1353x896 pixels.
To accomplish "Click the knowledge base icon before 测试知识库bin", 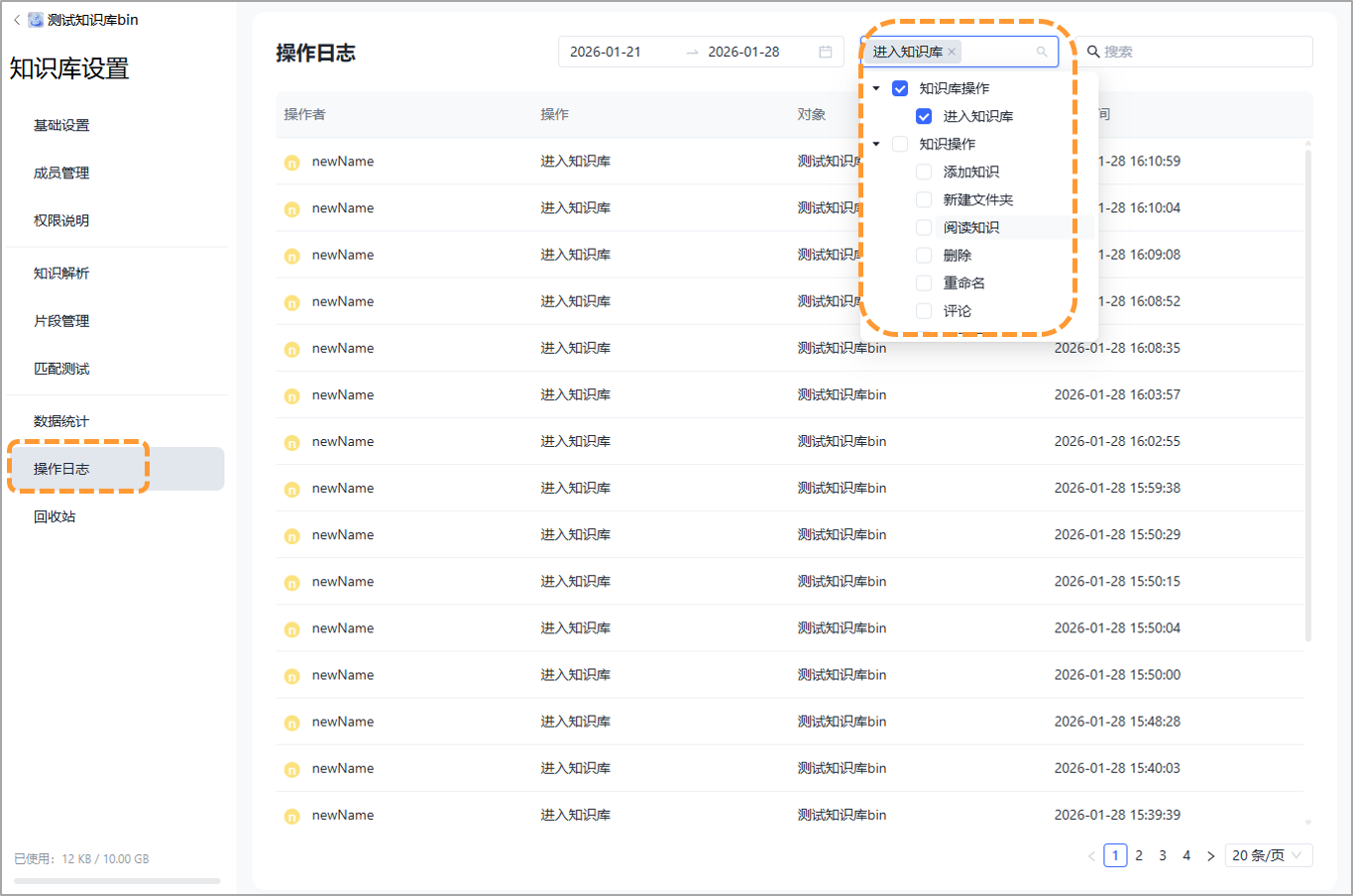I will click(36, 18).
